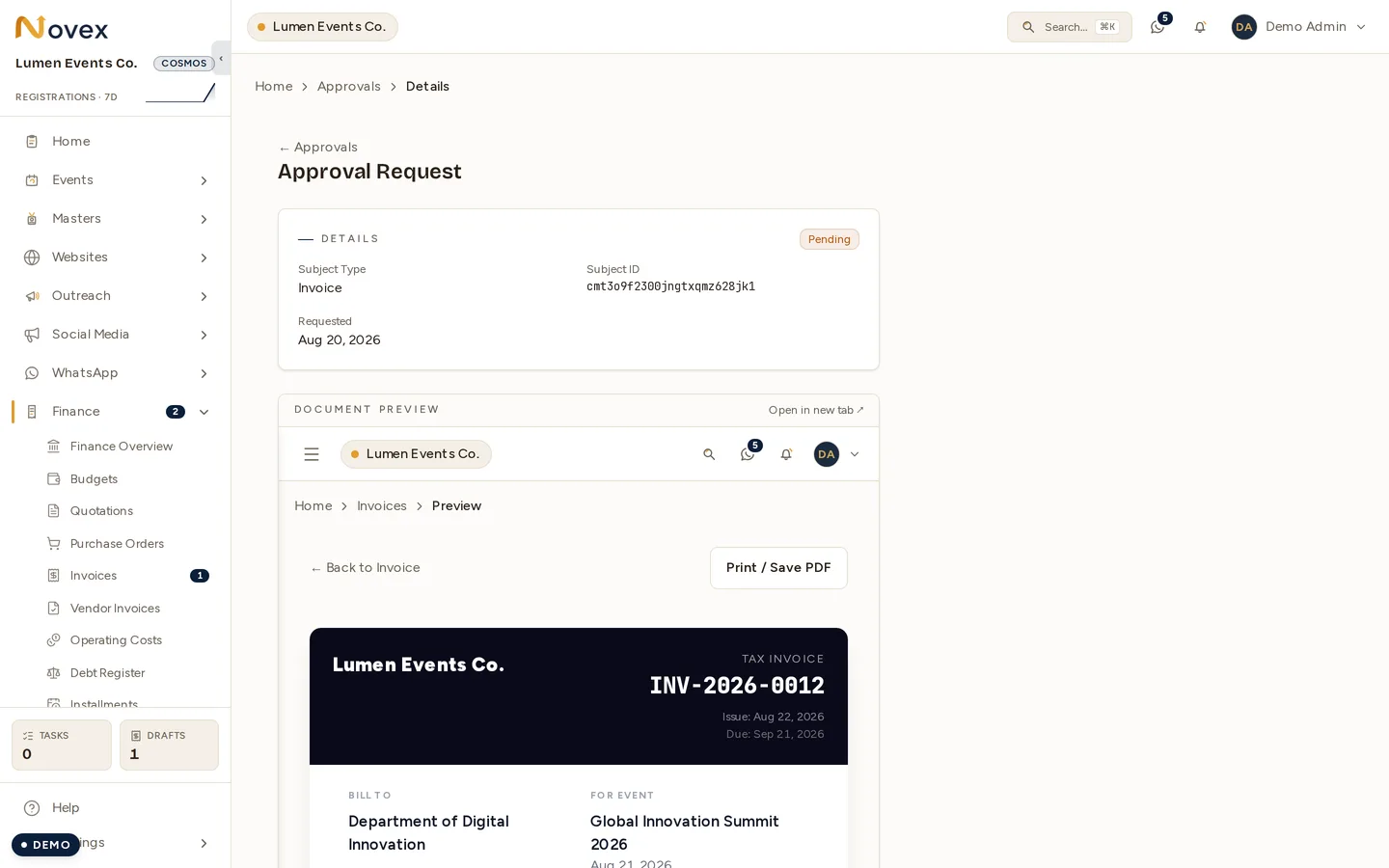
Task: Click the Novex logo
Action: click(62, 28)
